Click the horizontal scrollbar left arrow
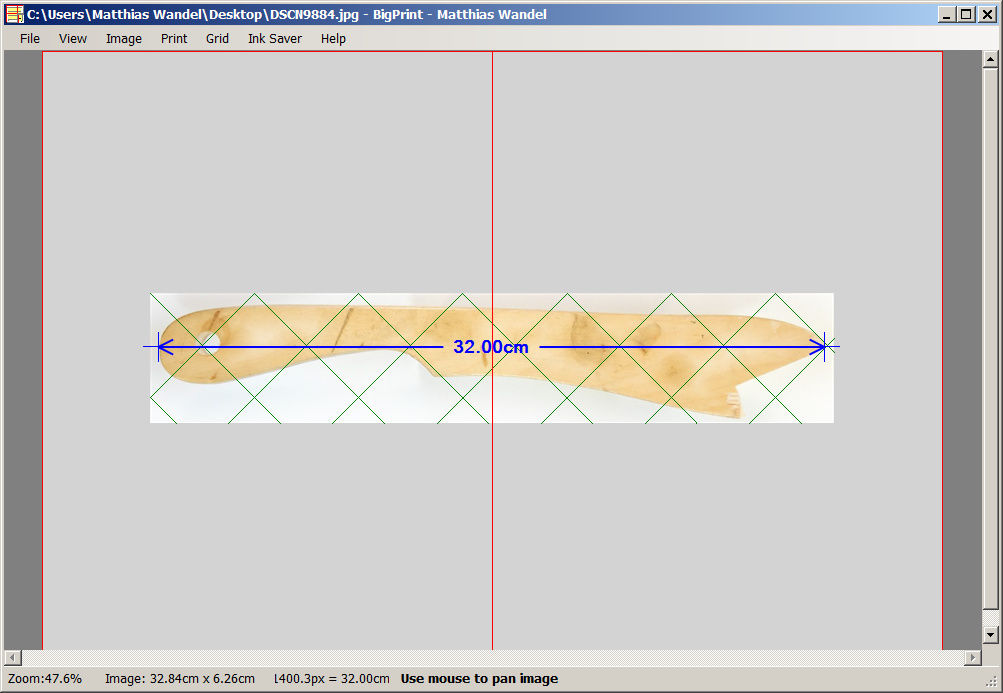Screen dimensions: 1003x693 pos(12,658)
